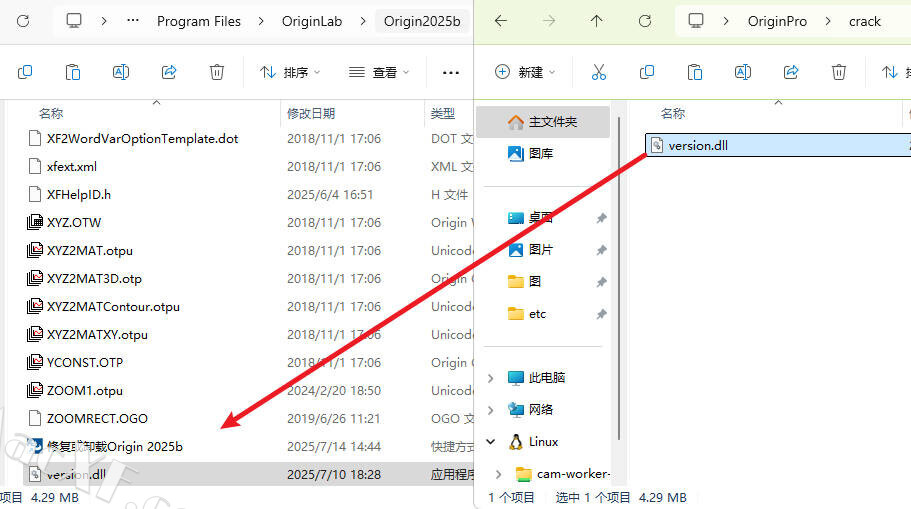Expand cam-worker folder node
The height and width of the screenshot is (509, 911).
[x=498, y=474]
